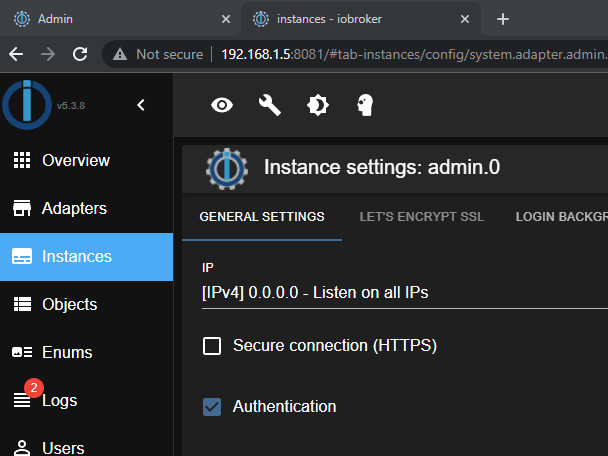Click the head profile expert mode icon
The width and height of the screenshot is (608, 456).
click(x=366, y=105)
